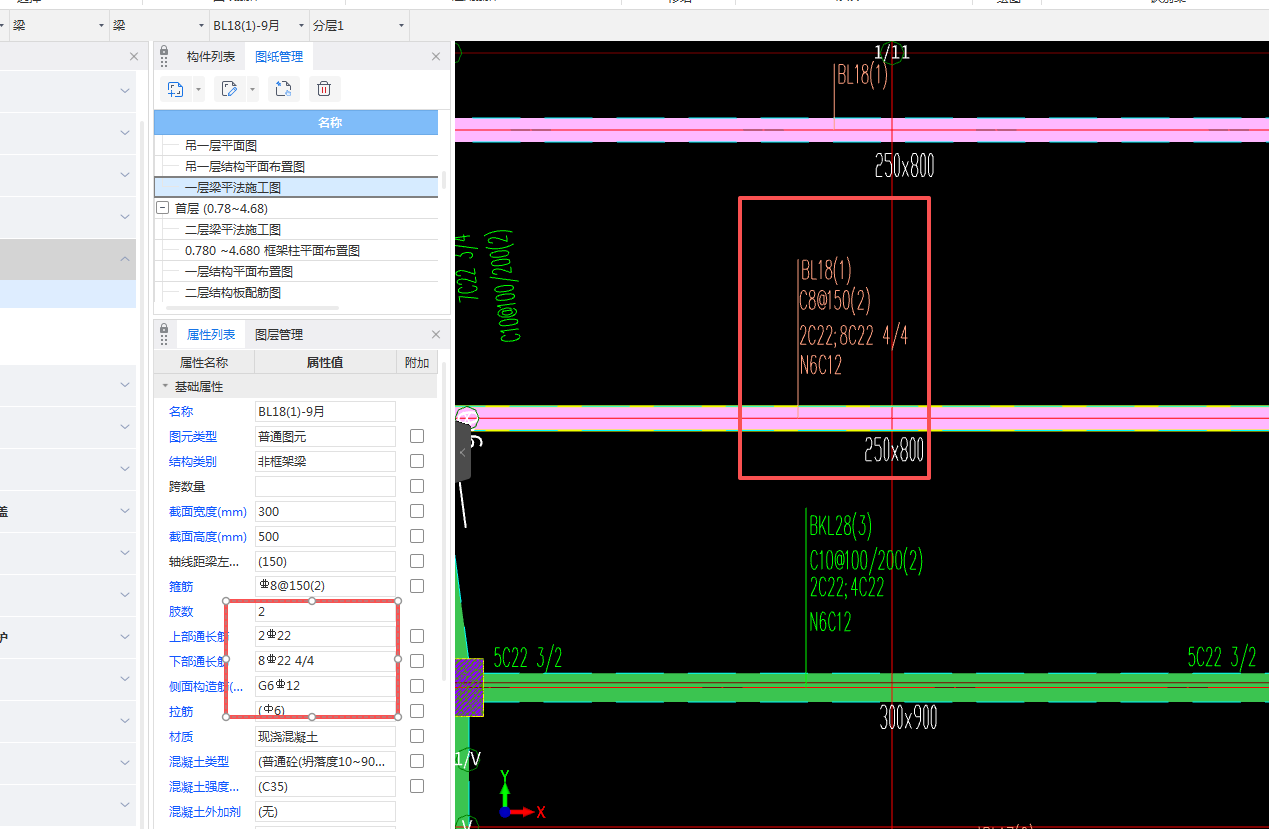Switch to 图层管理 tab
Viewport: 1269px width, 829px height.
[x=279, y=334]
